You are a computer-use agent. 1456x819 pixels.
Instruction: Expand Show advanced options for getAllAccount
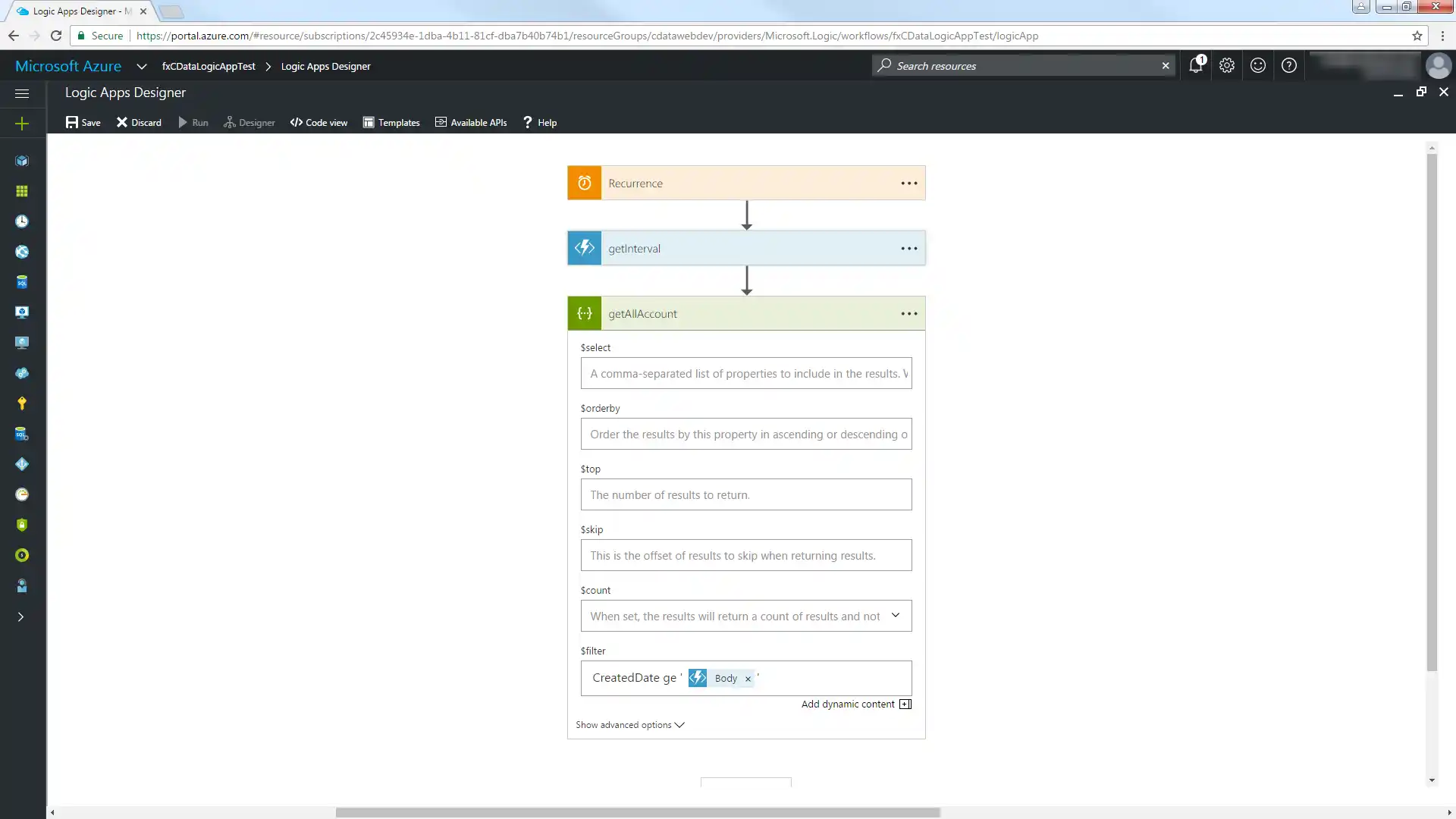[629, 725]
